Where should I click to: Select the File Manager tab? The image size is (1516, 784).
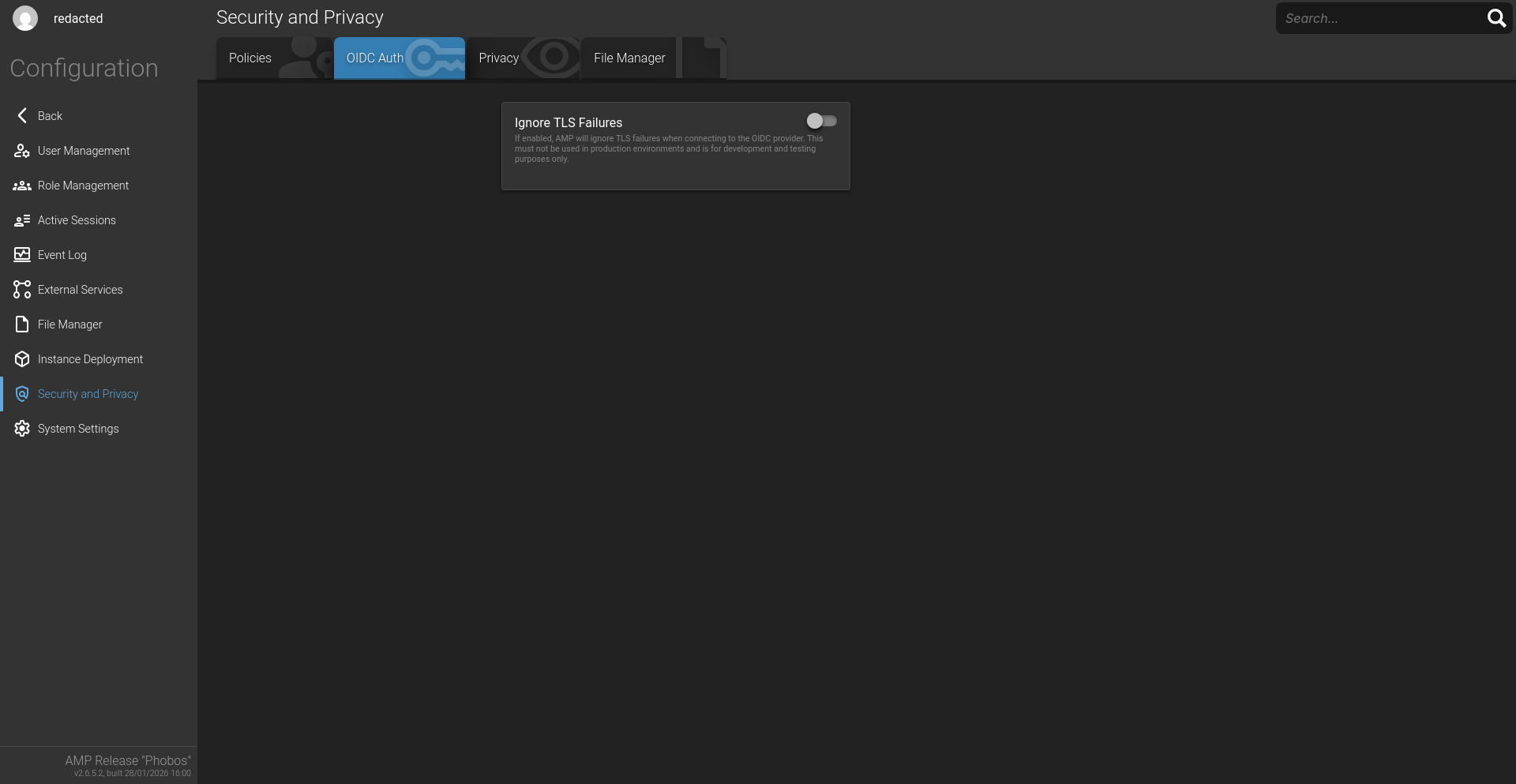629,58
